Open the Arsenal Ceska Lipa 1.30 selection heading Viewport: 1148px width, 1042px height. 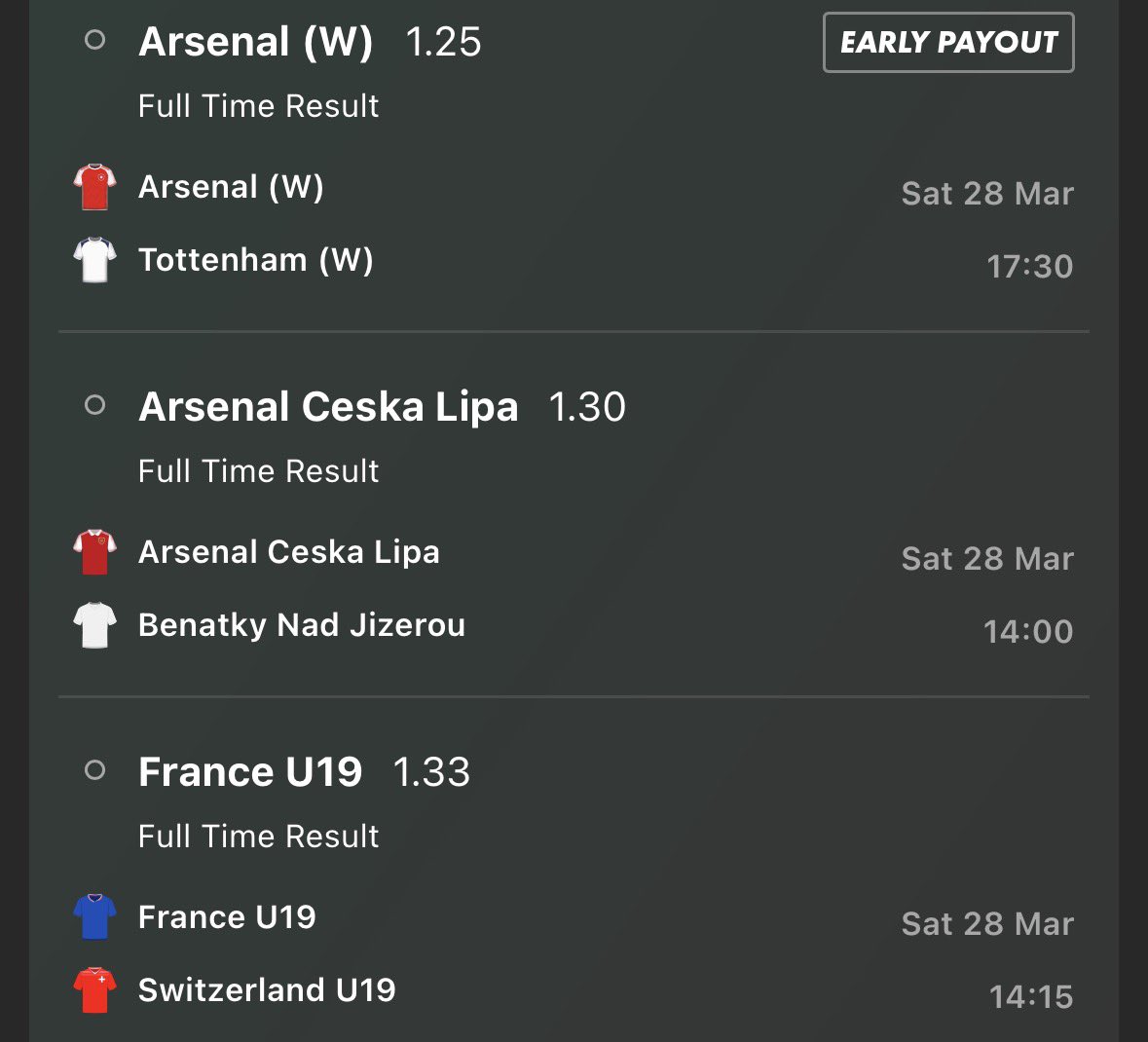(382, 407)
